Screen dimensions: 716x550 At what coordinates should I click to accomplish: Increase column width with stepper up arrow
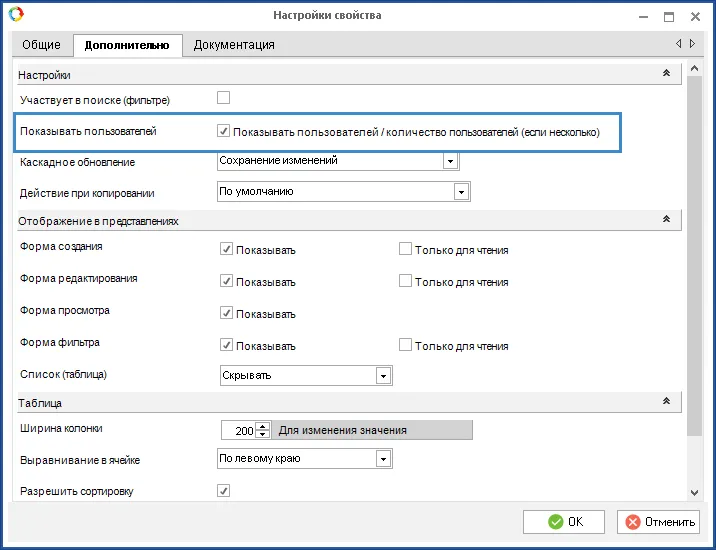point(263,426)
